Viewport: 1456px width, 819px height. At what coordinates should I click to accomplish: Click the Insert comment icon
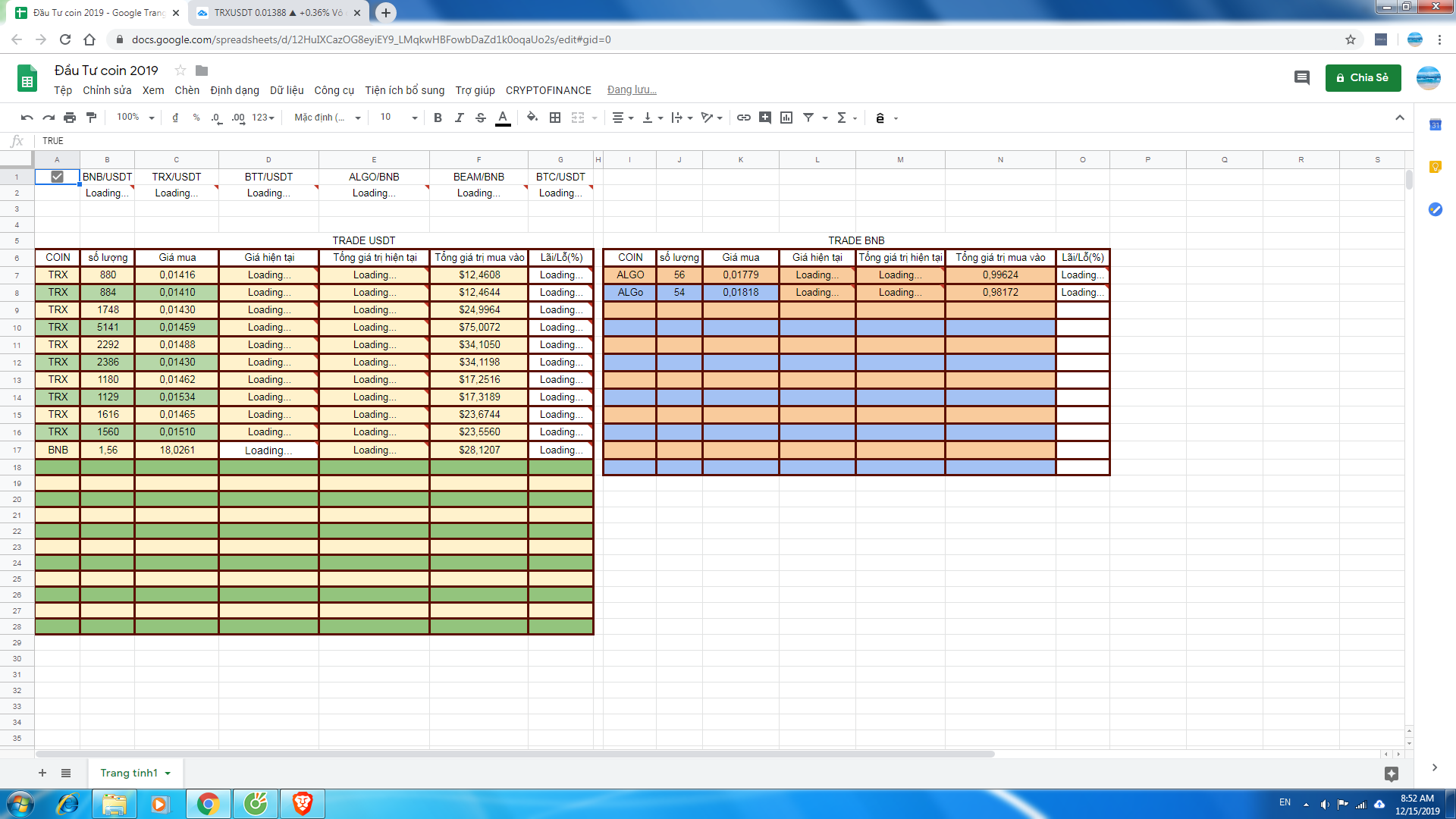tap(765, 118)
